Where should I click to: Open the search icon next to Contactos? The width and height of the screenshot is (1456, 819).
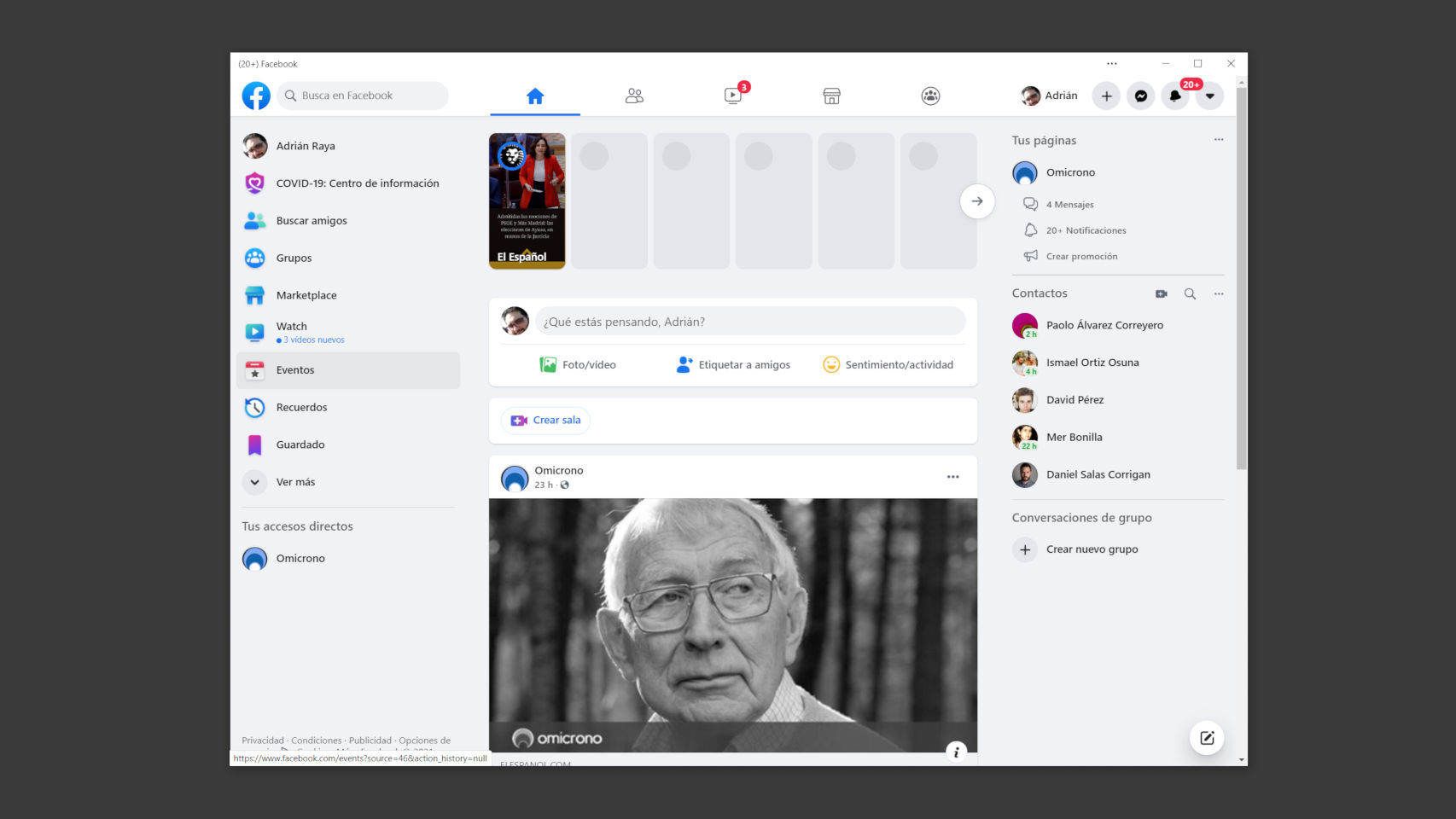(x=1190, y=293)
